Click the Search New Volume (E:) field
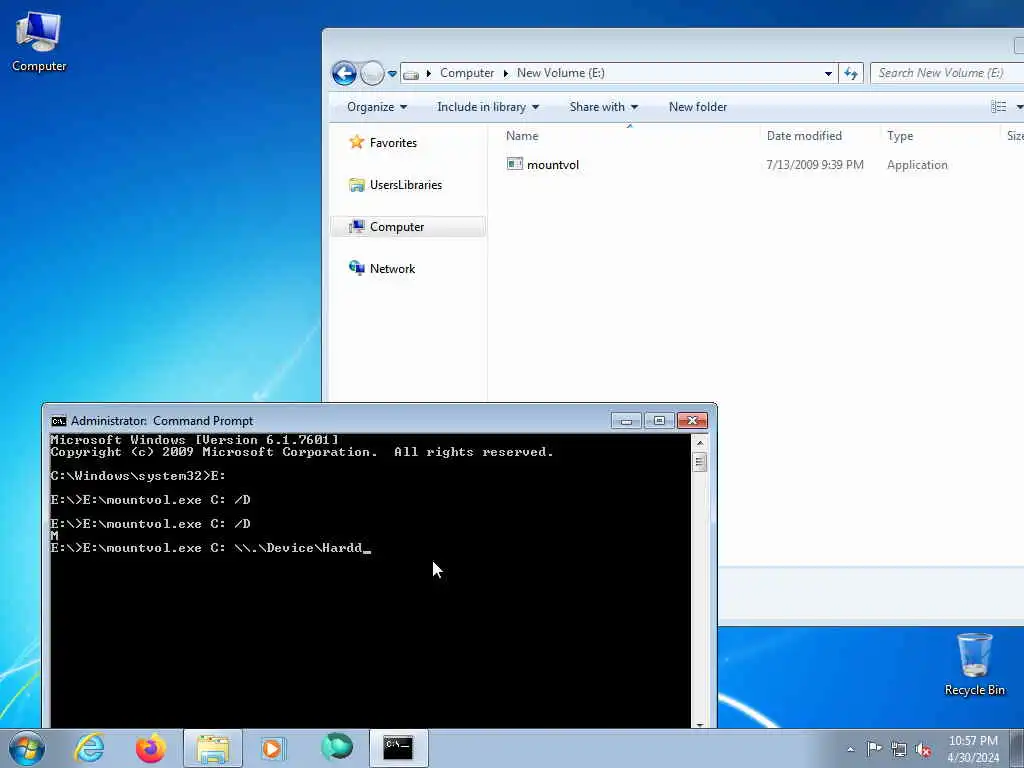This screenshot has height=768, width=1024. click(x=948, y=73)
